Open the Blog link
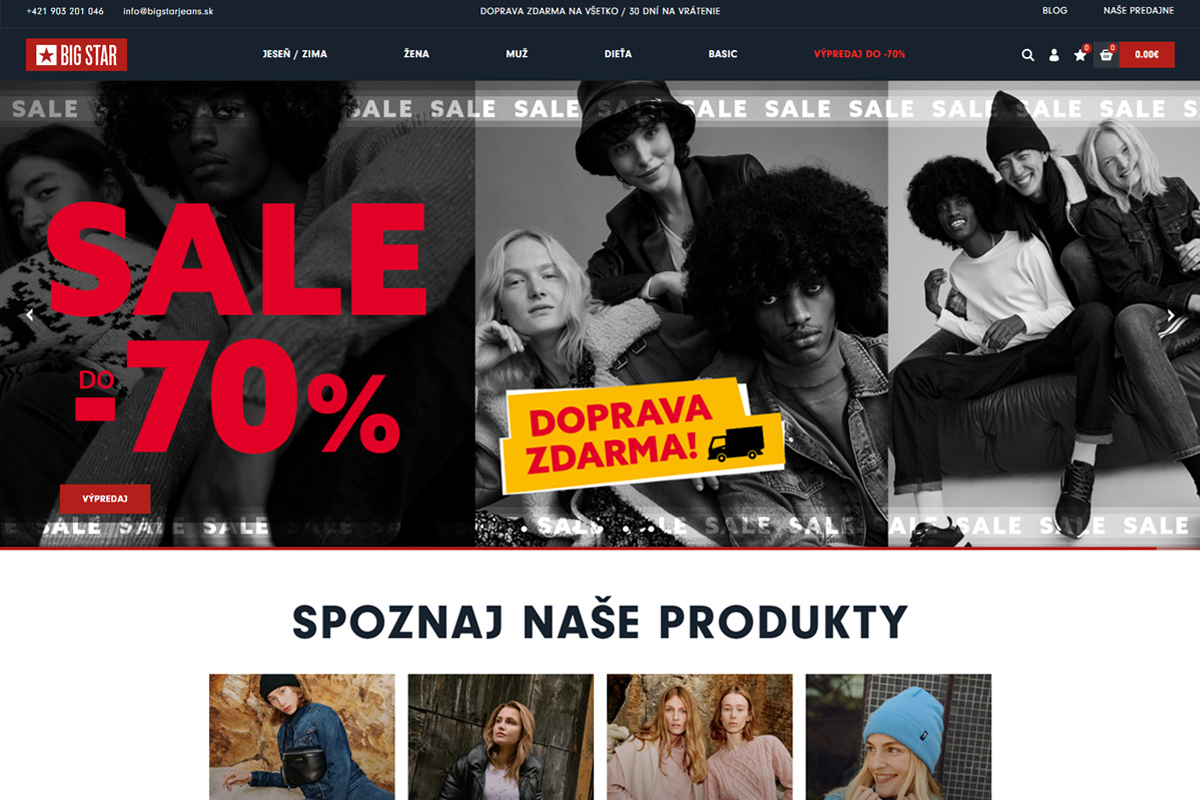 tap(1055, 11)
